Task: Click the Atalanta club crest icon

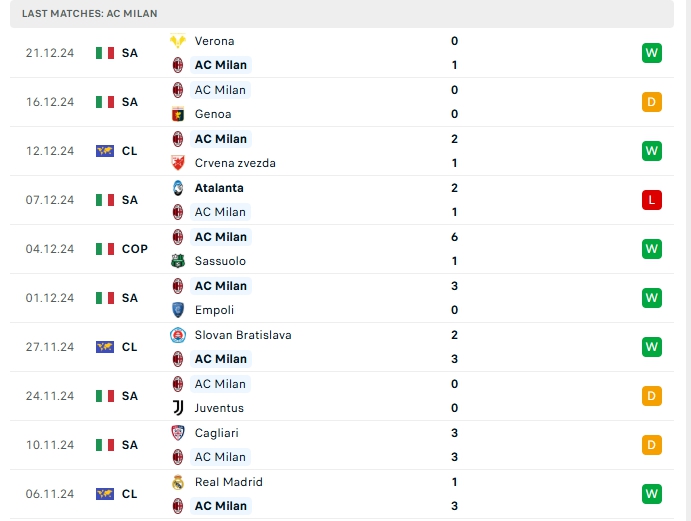Action: 178,188
